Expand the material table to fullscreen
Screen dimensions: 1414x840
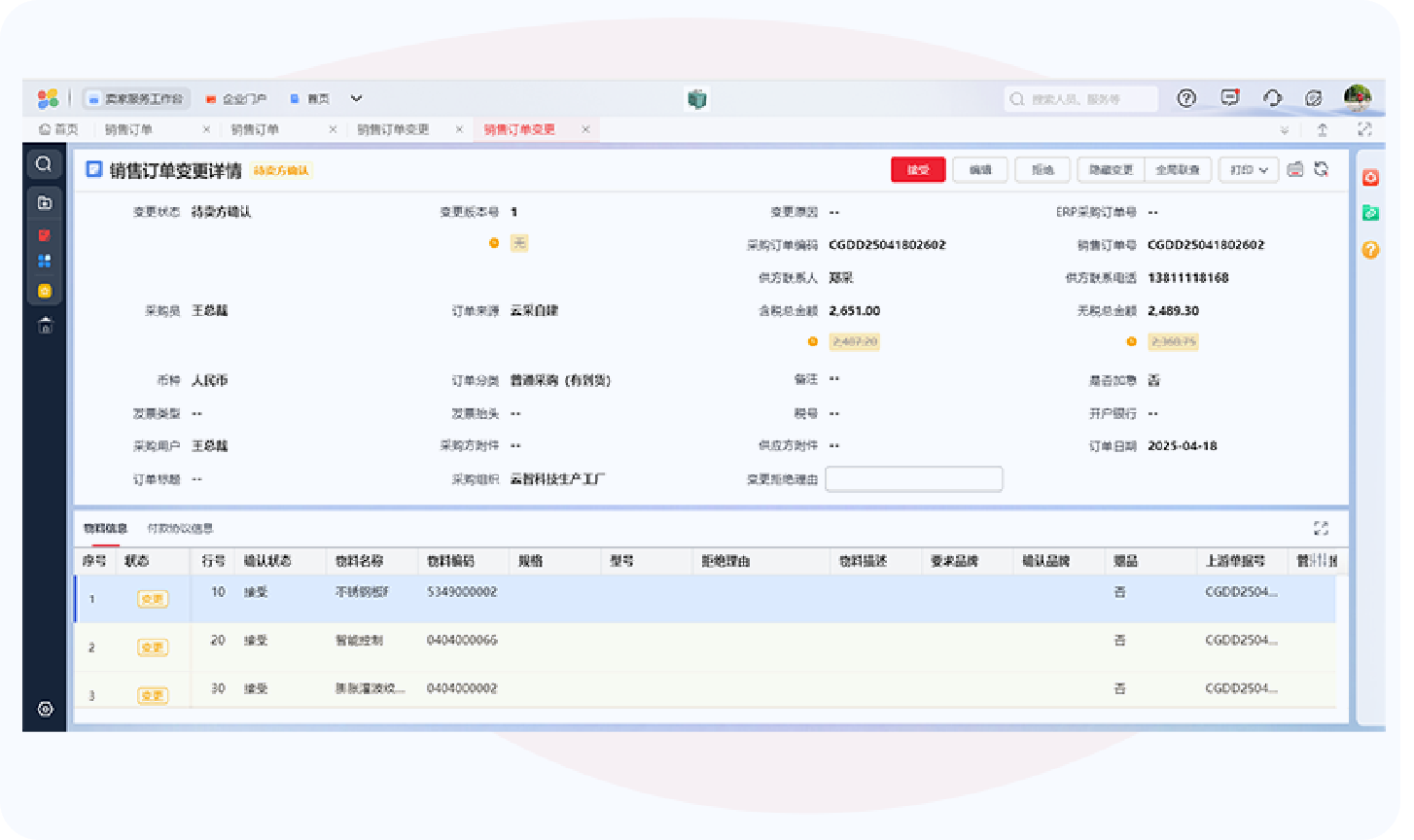point(1321,528)
